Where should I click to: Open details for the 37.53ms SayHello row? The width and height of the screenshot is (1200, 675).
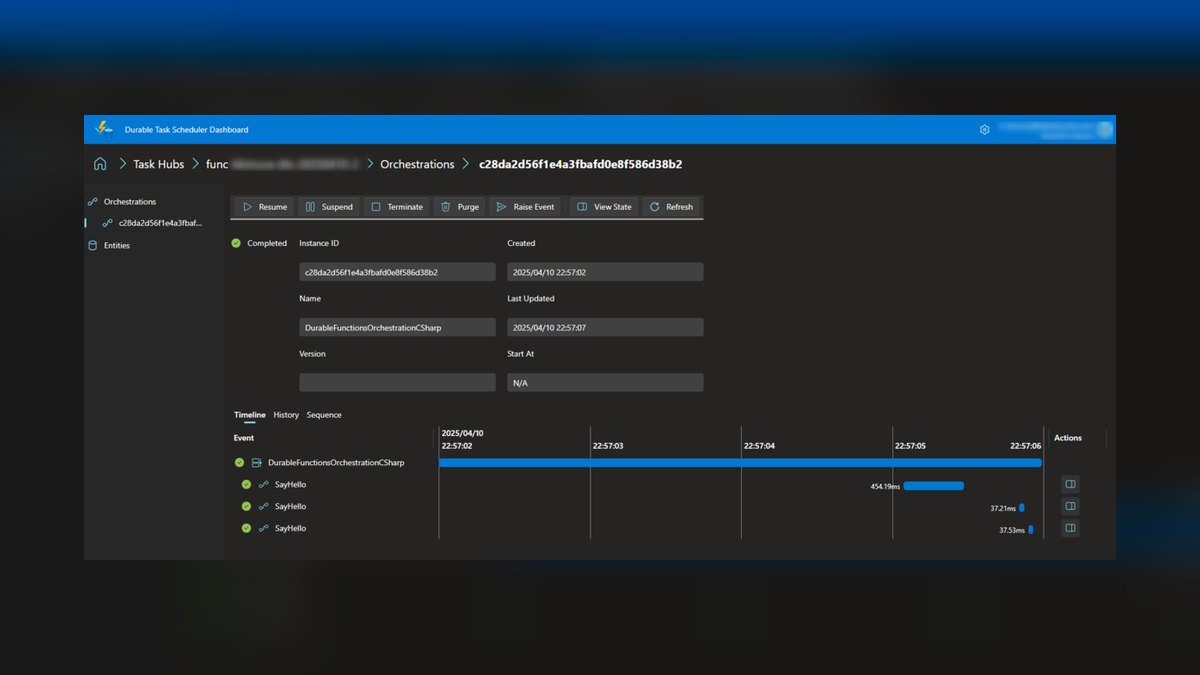[x=1070, y=528]
